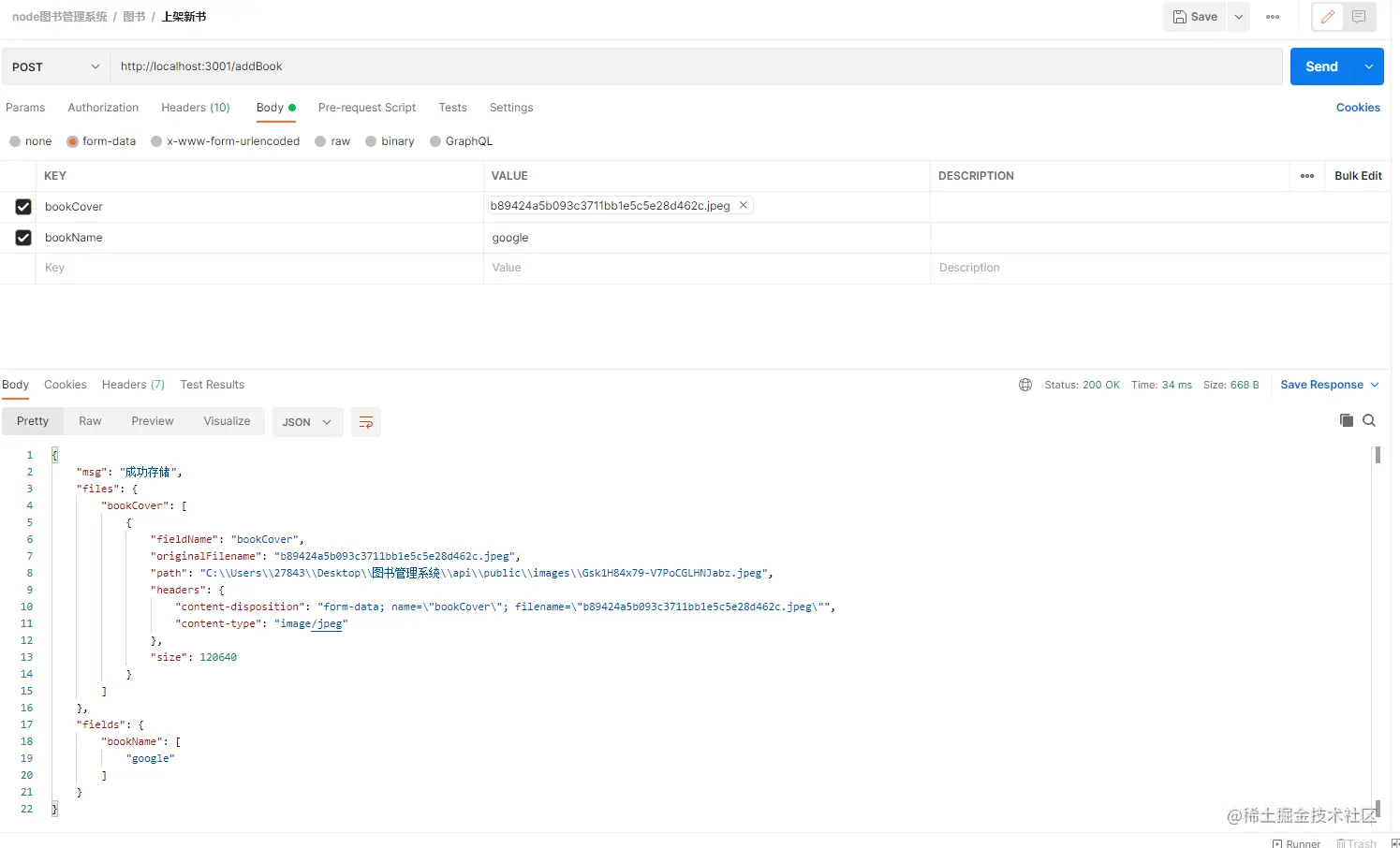Expand the Save options arrow
This screenshot has height=848, width=1400.
point(1238,17)
